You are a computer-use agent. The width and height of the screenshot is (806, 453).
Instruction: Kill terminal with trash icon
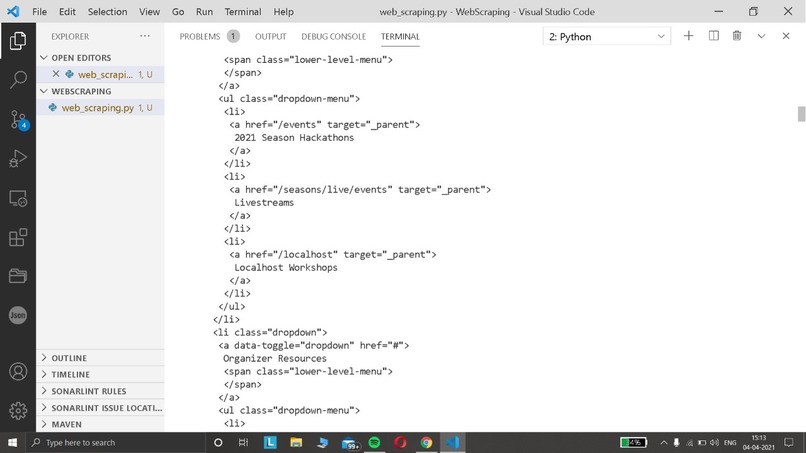point(737,36)
